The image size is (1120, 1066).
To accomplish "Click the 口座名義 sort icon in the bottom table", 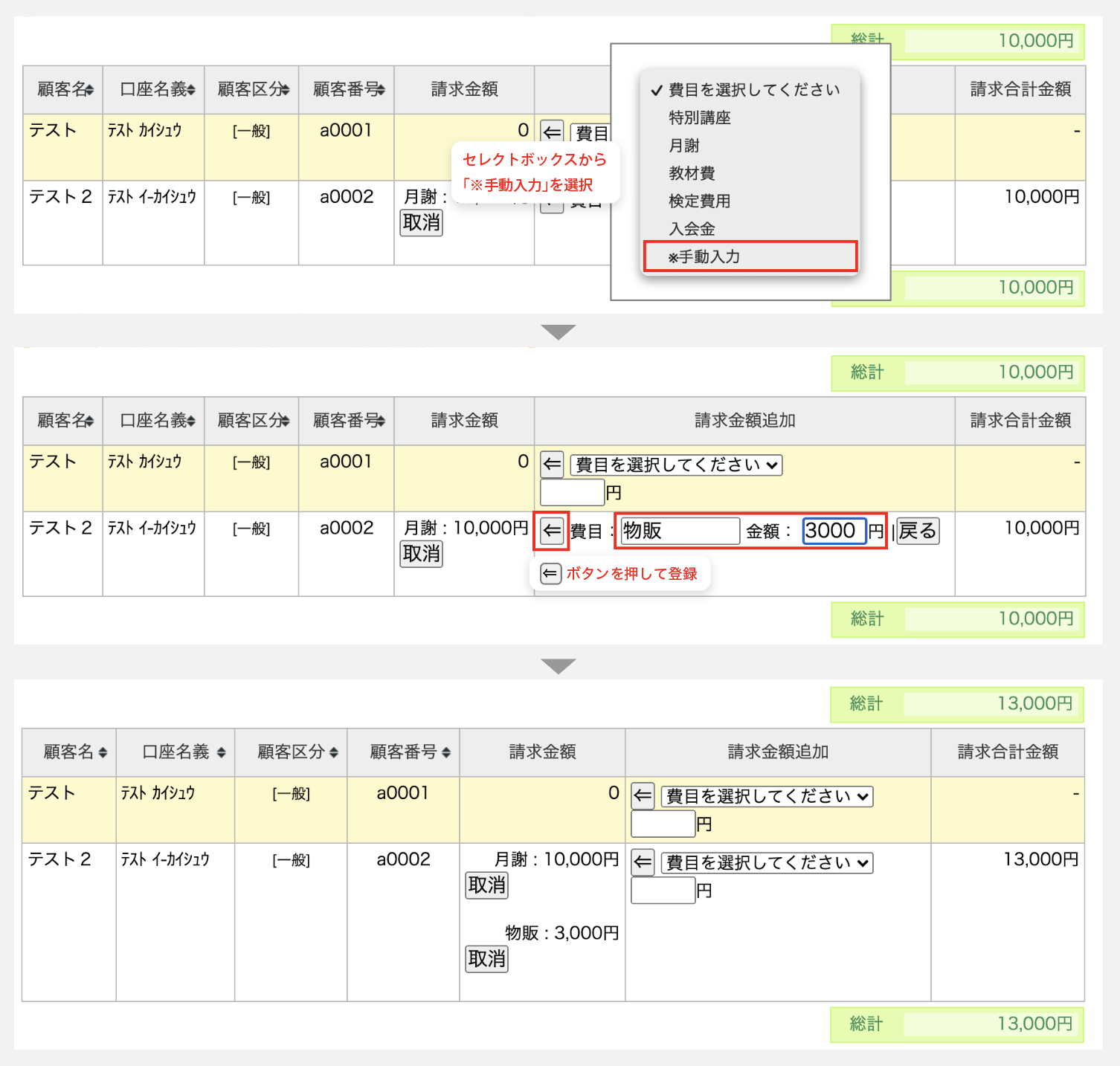I will [221, 752].
